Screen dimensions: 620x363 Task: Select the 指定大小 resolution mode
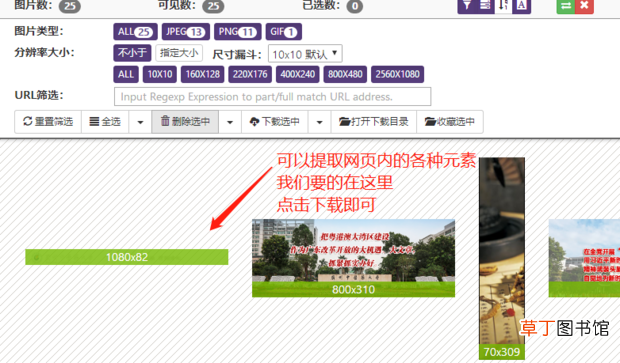[179, 53]
